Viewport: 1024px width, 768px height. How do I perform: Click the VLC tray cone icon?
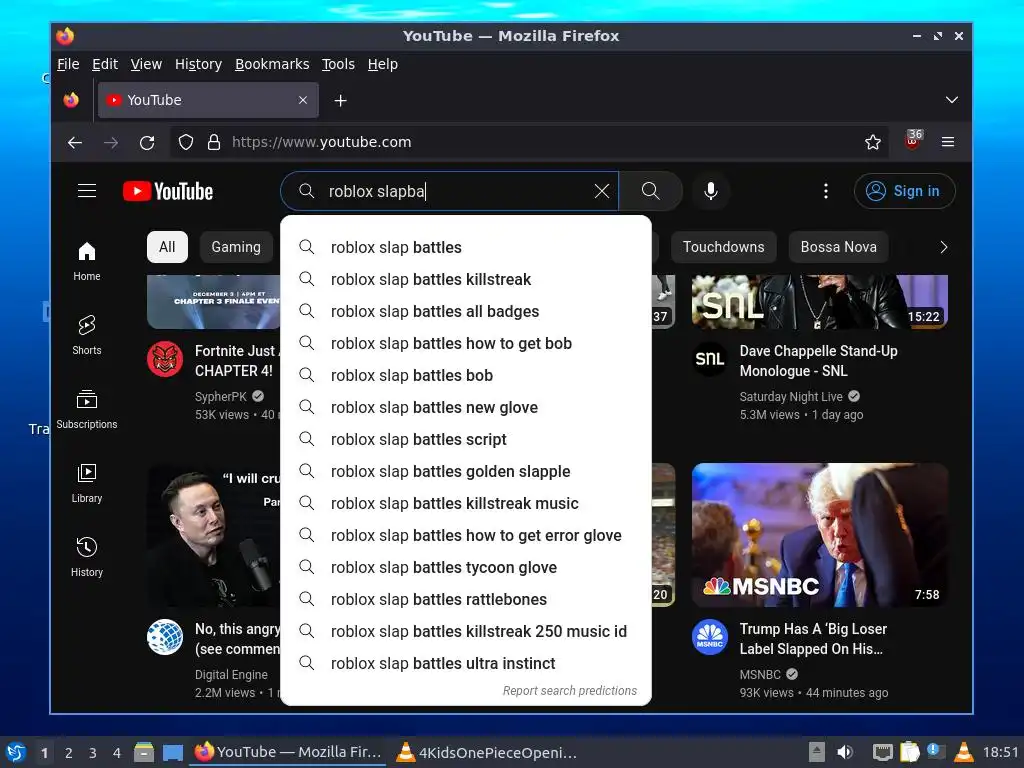tap(963, 752)
